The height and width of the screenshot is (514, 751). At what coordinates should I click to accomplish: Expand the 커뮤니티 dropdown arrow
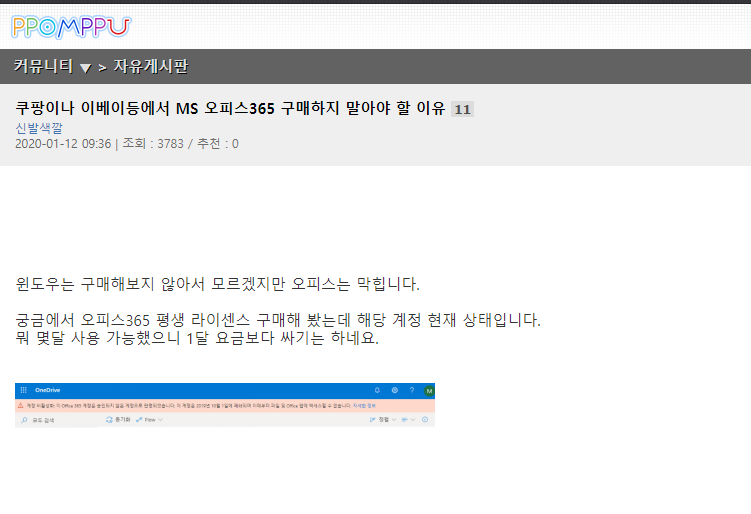pyautogui.click(x=85, y=68)
